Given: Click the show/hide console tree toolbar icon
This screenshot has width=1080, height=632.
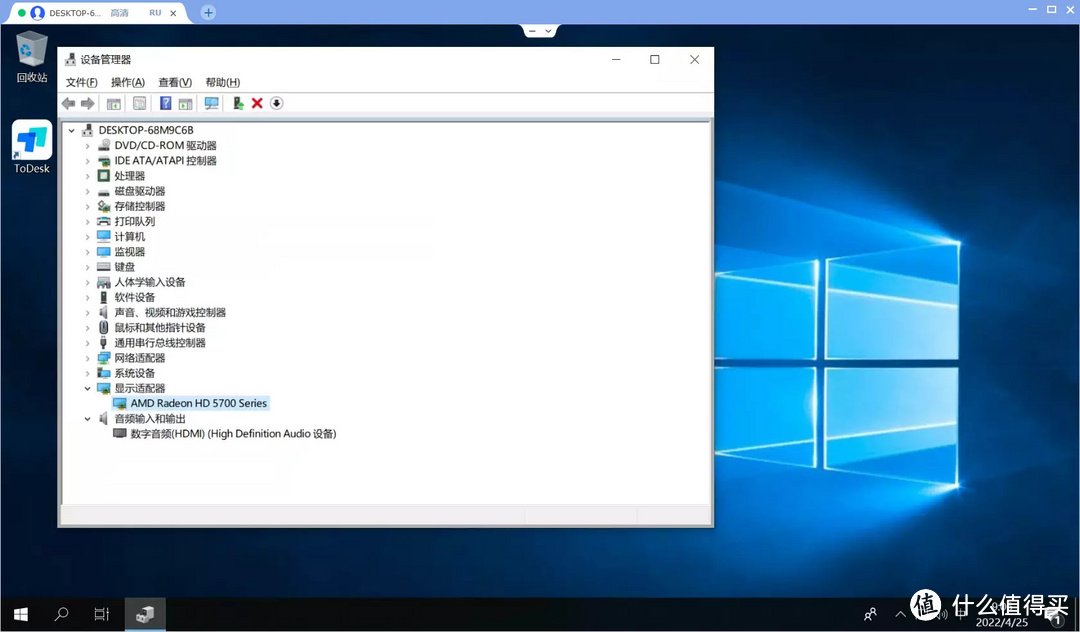Looking at the screenshot, I should tap(114, 103).
